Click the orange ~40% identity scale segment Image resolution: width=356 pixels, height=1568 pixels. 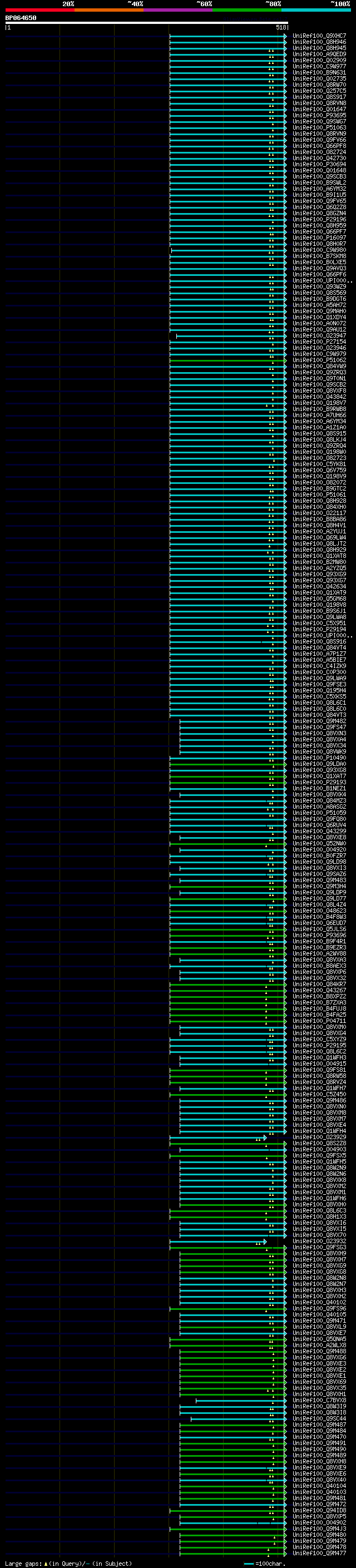tap(109, 10)
